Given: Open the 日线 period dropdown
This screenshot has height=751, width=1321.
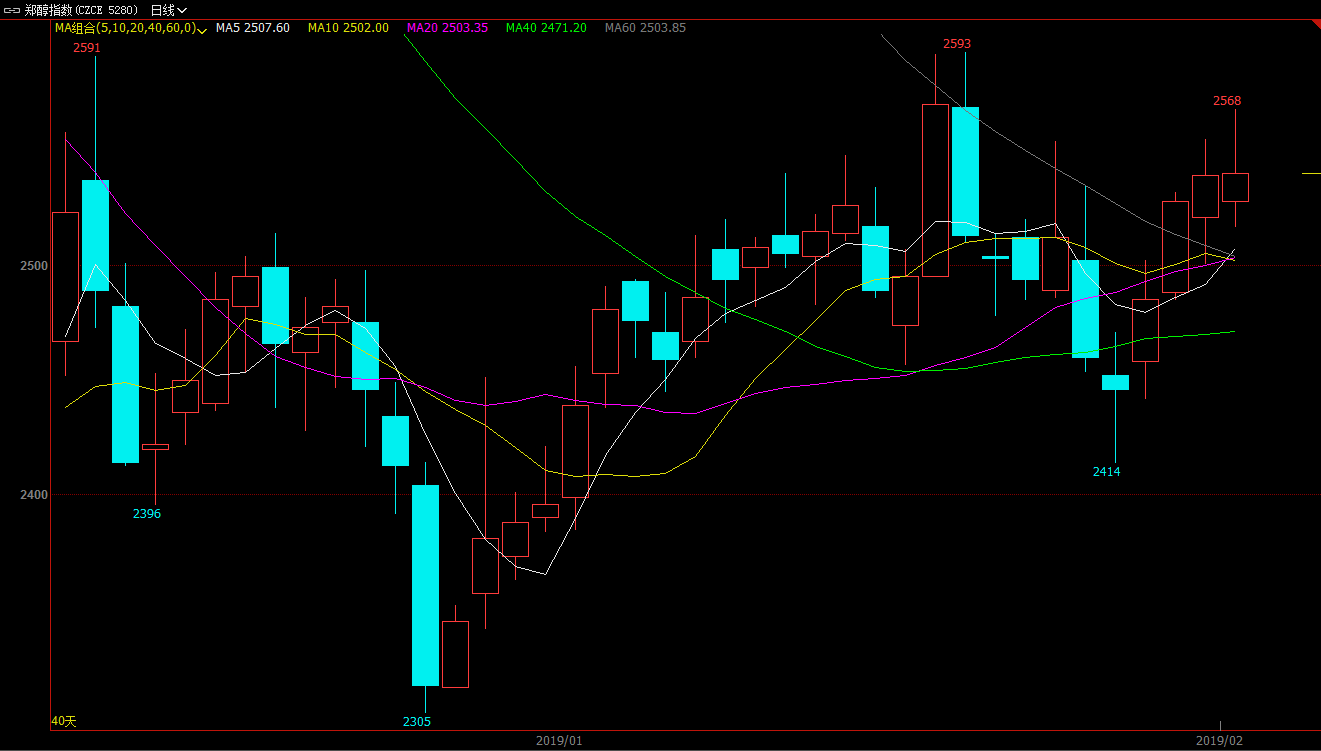Looking at the screenshot, I should coord(168,10).
